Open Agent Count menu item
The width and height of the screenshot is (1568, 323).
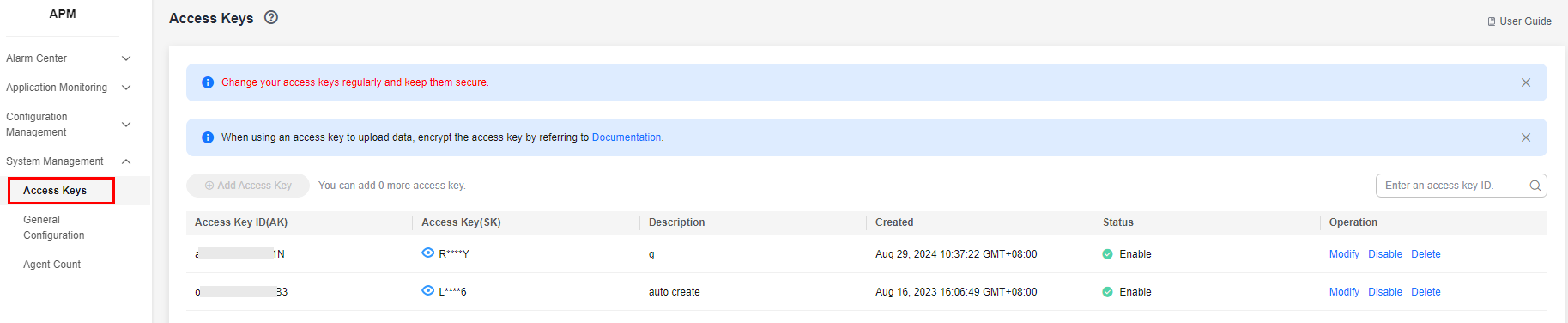click(x=51, y=265)
